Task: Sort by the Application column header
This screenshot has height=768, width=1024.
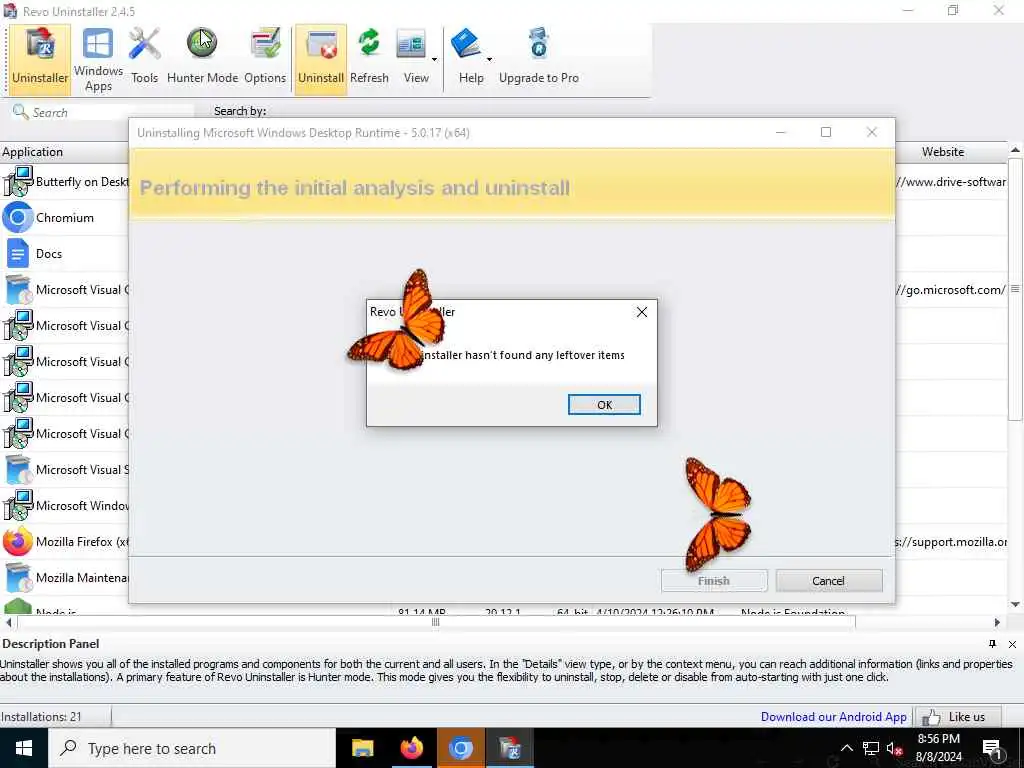Action: [x=64, y=152]
